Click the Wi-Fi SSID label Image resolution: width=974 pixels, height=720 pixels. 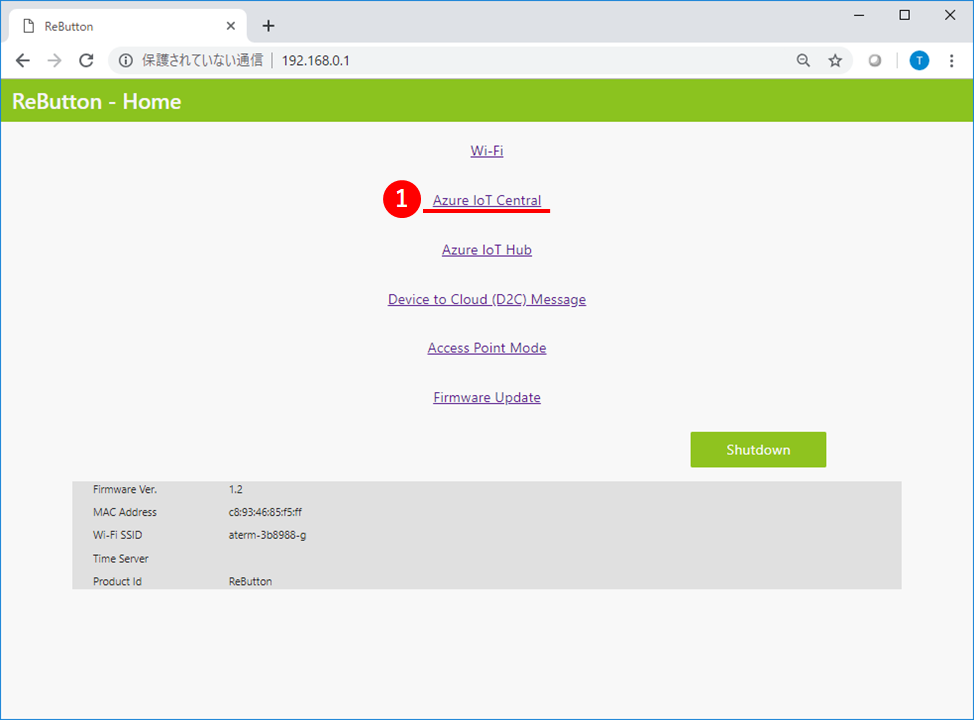117,535
